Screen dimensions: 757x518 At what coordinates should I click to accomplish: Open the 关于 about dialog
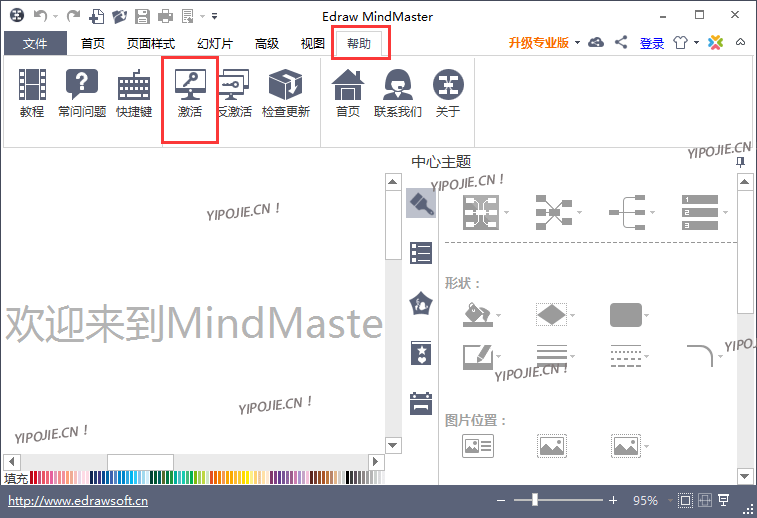coord(448,93)
